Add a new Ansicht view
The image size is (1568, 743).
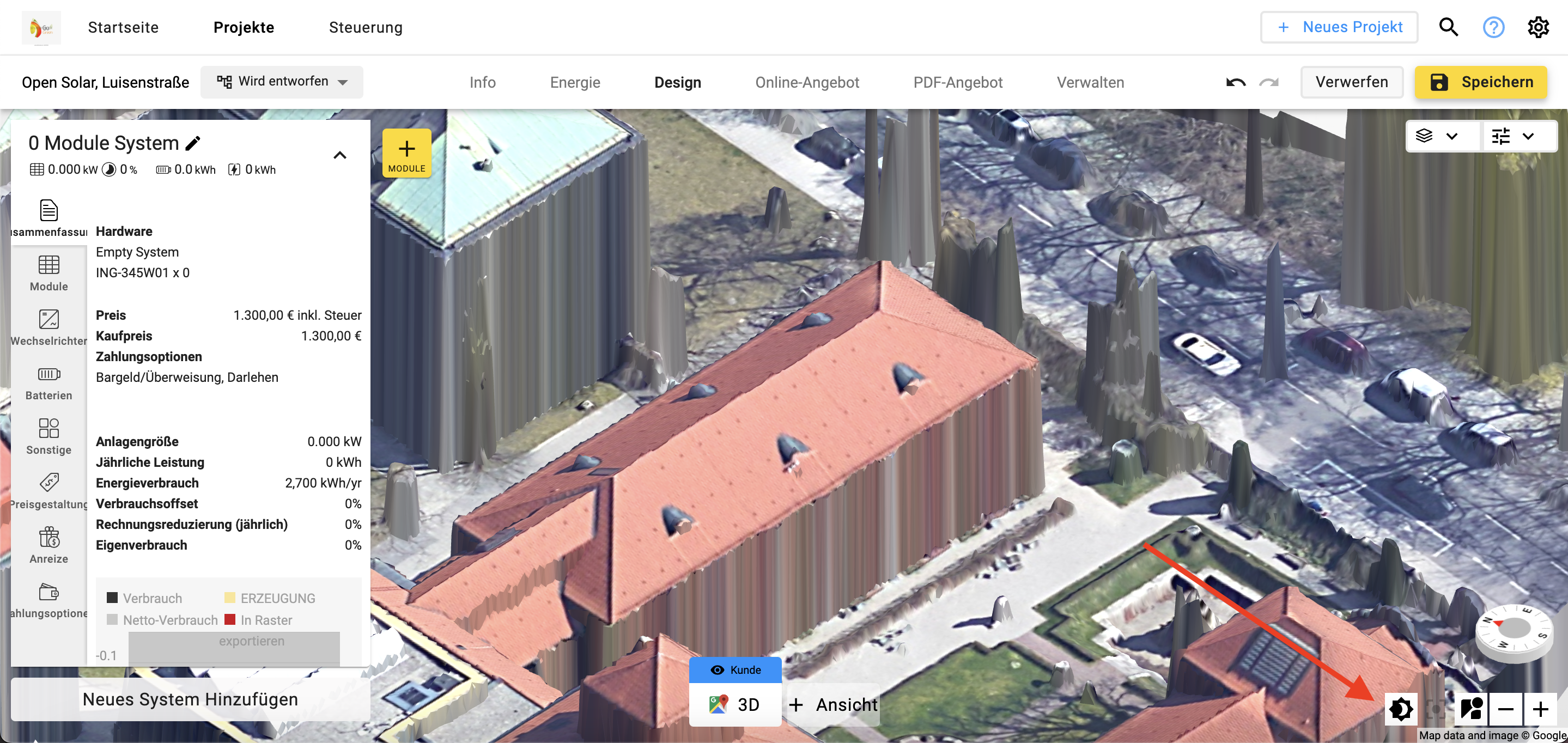click(832, 704)
